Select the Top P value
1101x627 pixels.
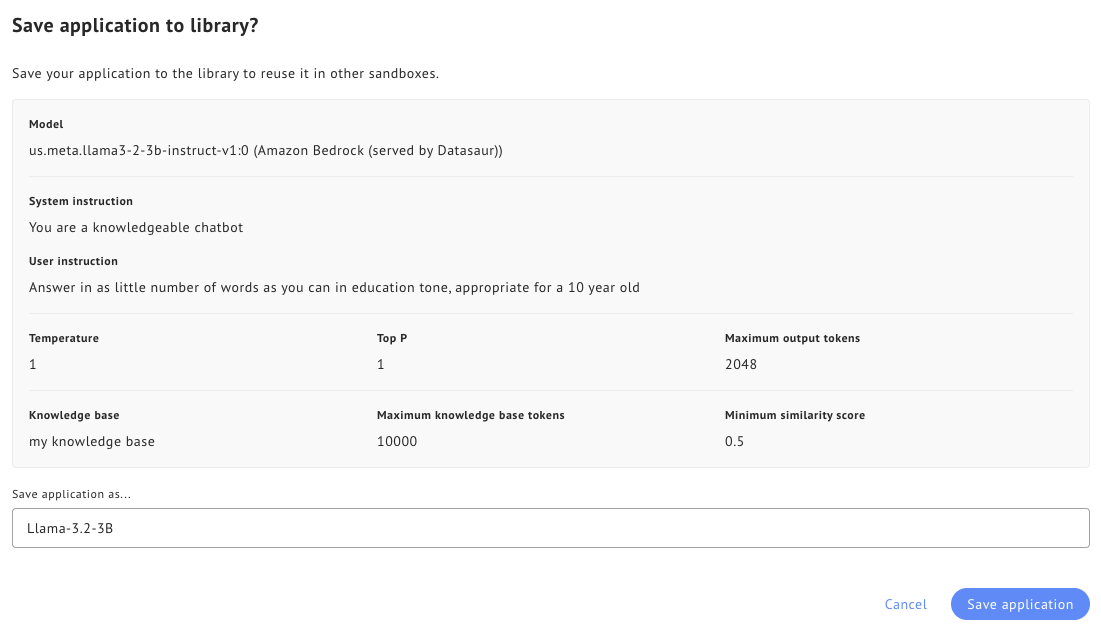tap(379, 364)
